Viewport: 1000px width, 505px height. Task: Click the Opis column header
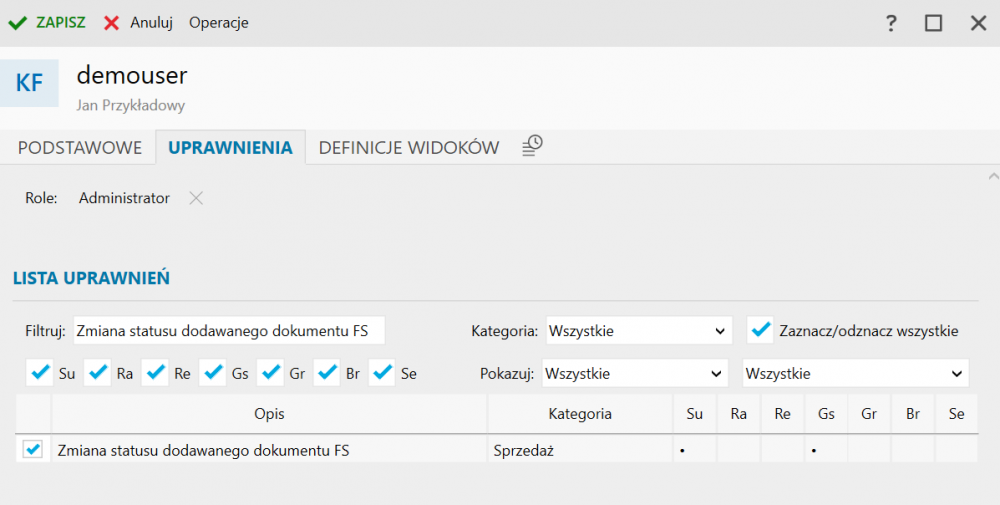(x=269, y=413)
